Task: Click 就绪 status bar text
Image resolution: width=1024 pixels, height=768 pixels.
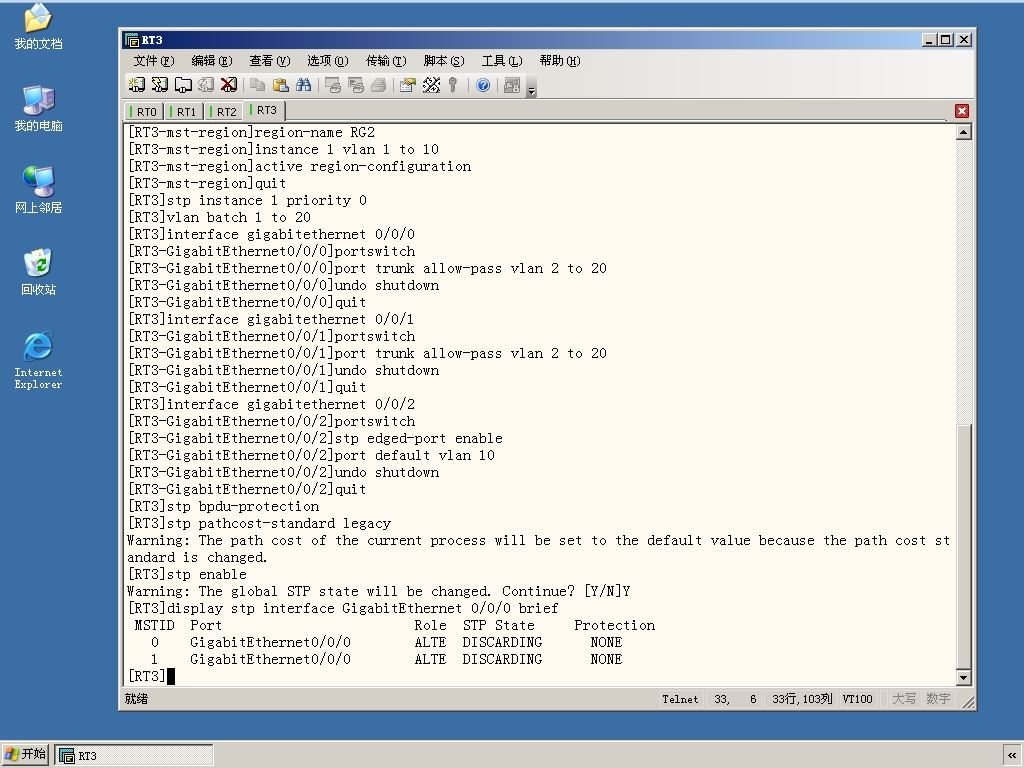Action: click(136, 699)
